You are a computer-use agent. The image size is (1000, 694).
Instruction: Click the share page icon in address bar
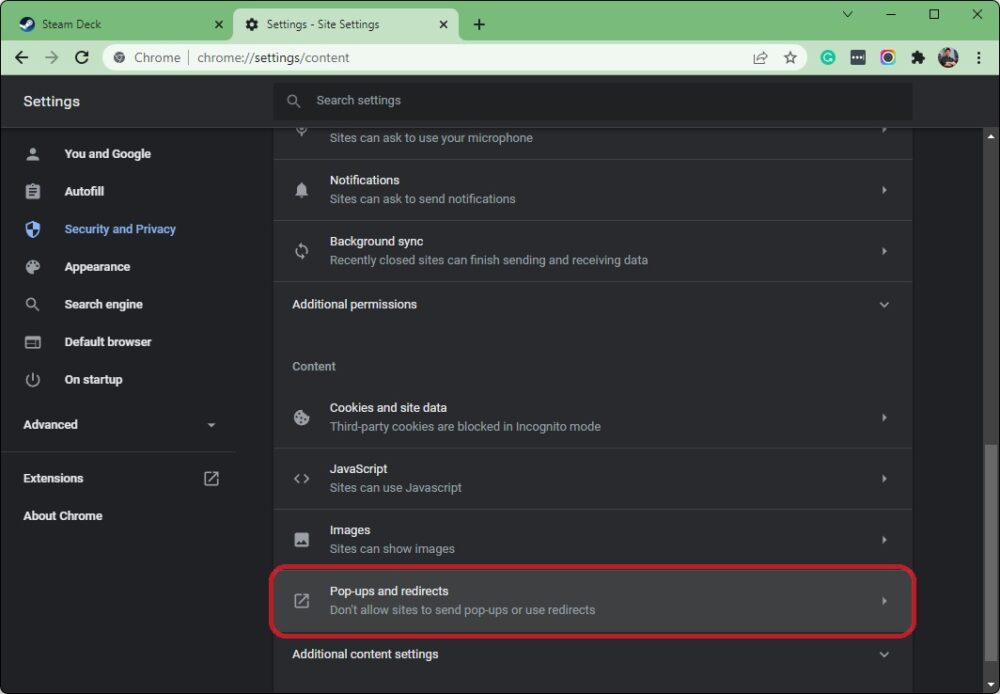pos(761,58)
